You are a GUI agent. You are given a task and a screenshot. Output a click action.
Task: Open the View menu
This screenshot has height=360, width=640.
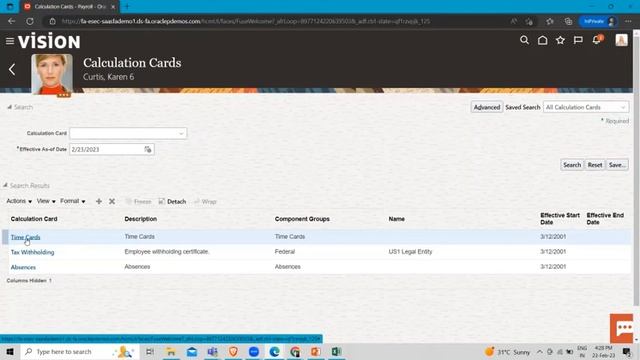46,201
